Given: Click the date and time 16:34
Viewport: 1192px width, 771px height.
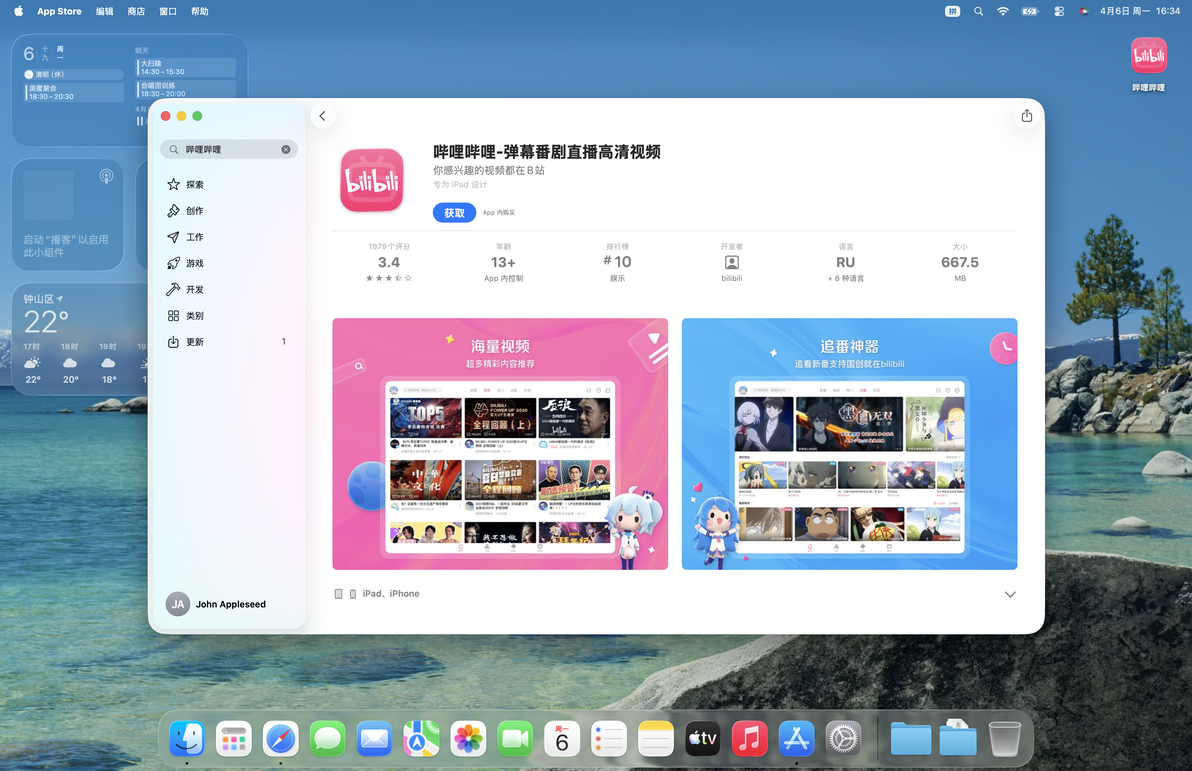Looking at the screenshot, I should point(1140,11).
